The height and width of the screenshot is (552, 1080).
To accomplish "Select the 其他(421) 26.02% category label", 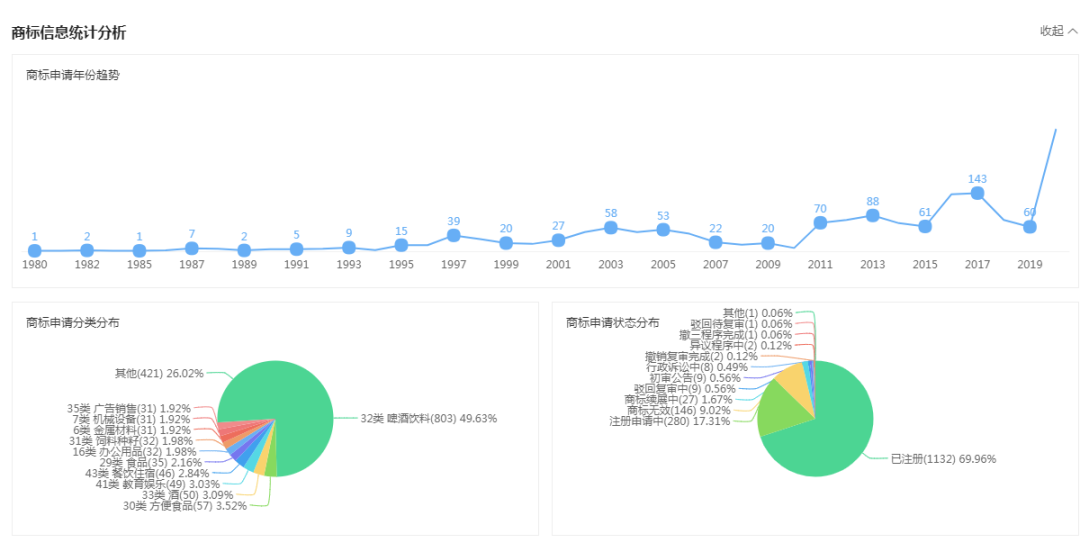I will tap(159, 373).
